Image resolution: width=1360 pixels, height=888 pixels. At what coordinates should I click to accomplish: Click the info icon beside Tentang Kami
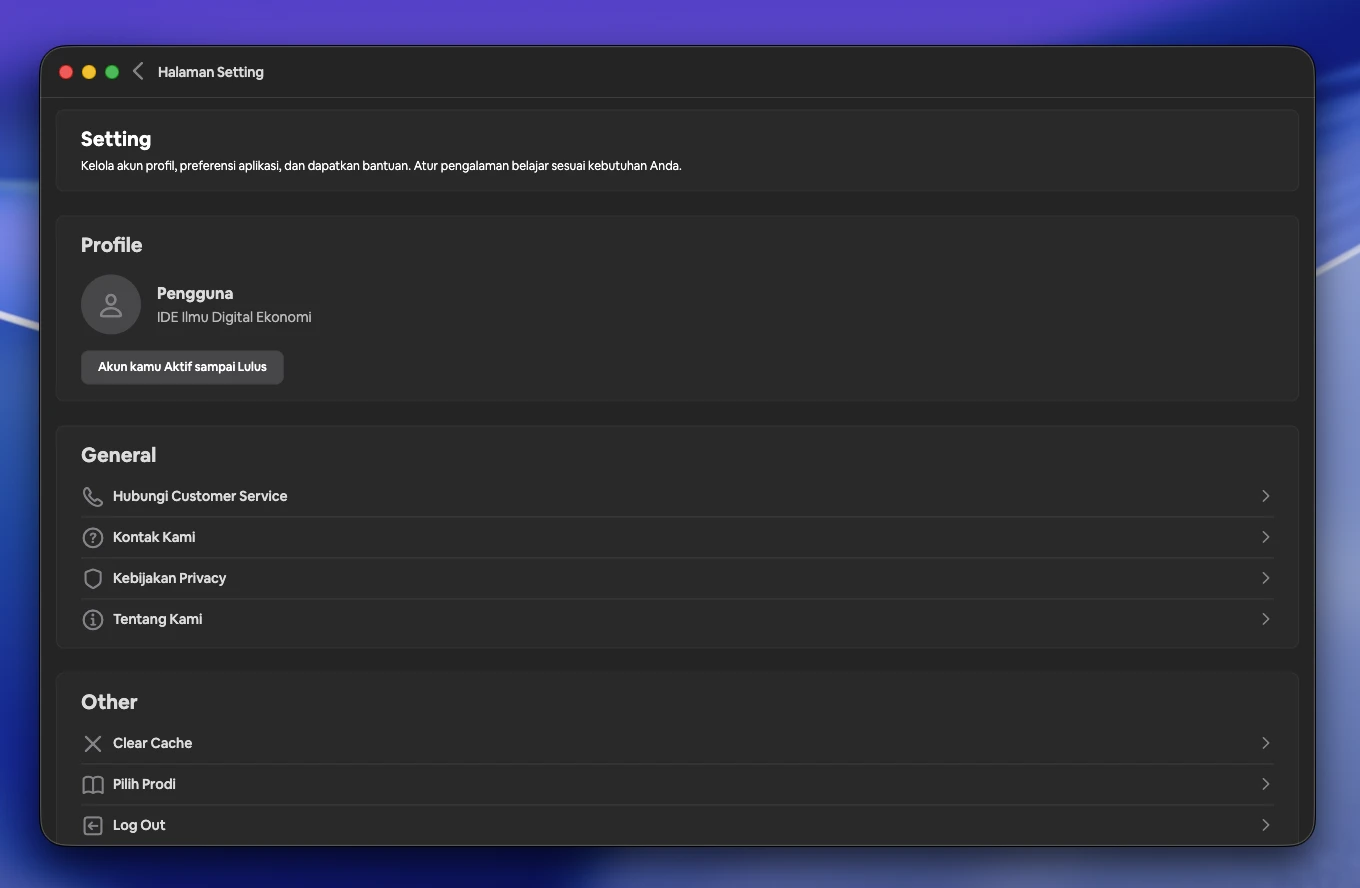92,619
